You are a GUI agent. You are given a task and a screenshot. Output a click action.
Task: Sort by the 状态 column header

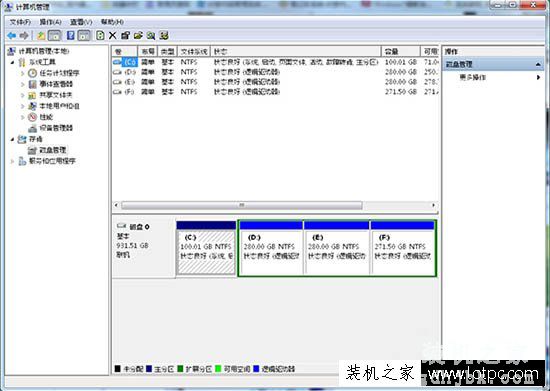pyautogui.click(x=295, y=52)
